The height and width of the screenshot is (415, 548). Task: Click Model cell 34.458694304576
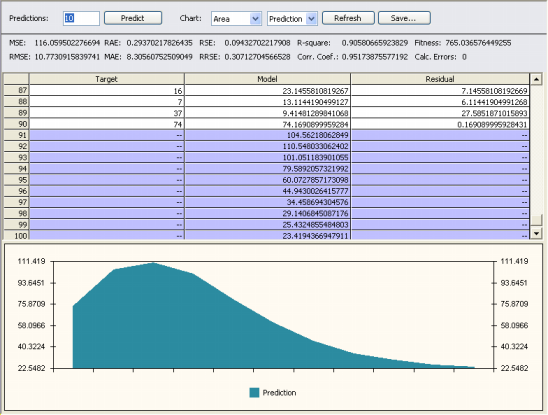pos(267,202)
